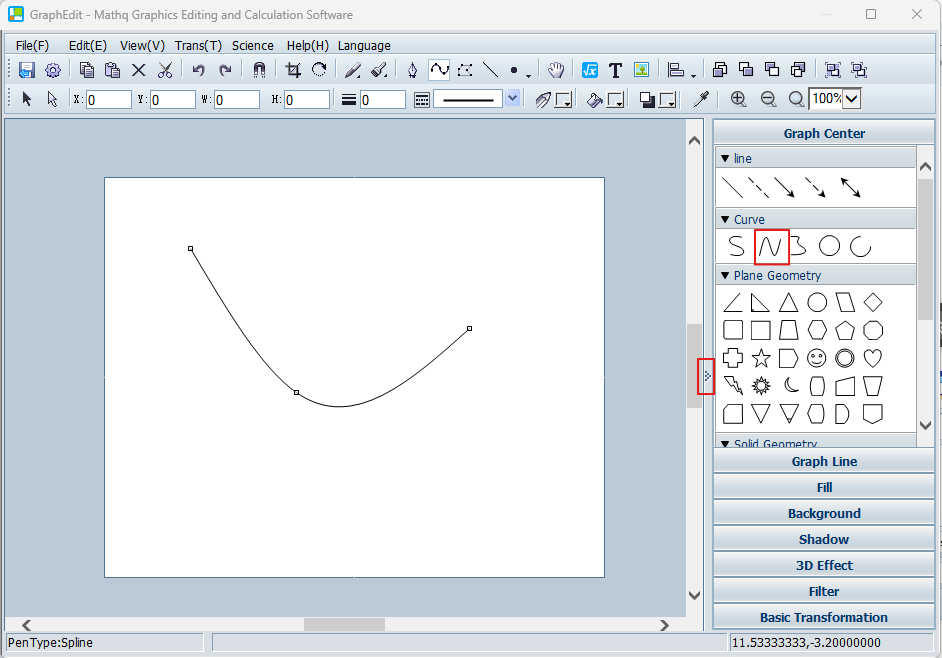Image resolution: width=942 pixels, height=658 pixels.
Task: Click the Cut scissors icon
Action: 165,70
